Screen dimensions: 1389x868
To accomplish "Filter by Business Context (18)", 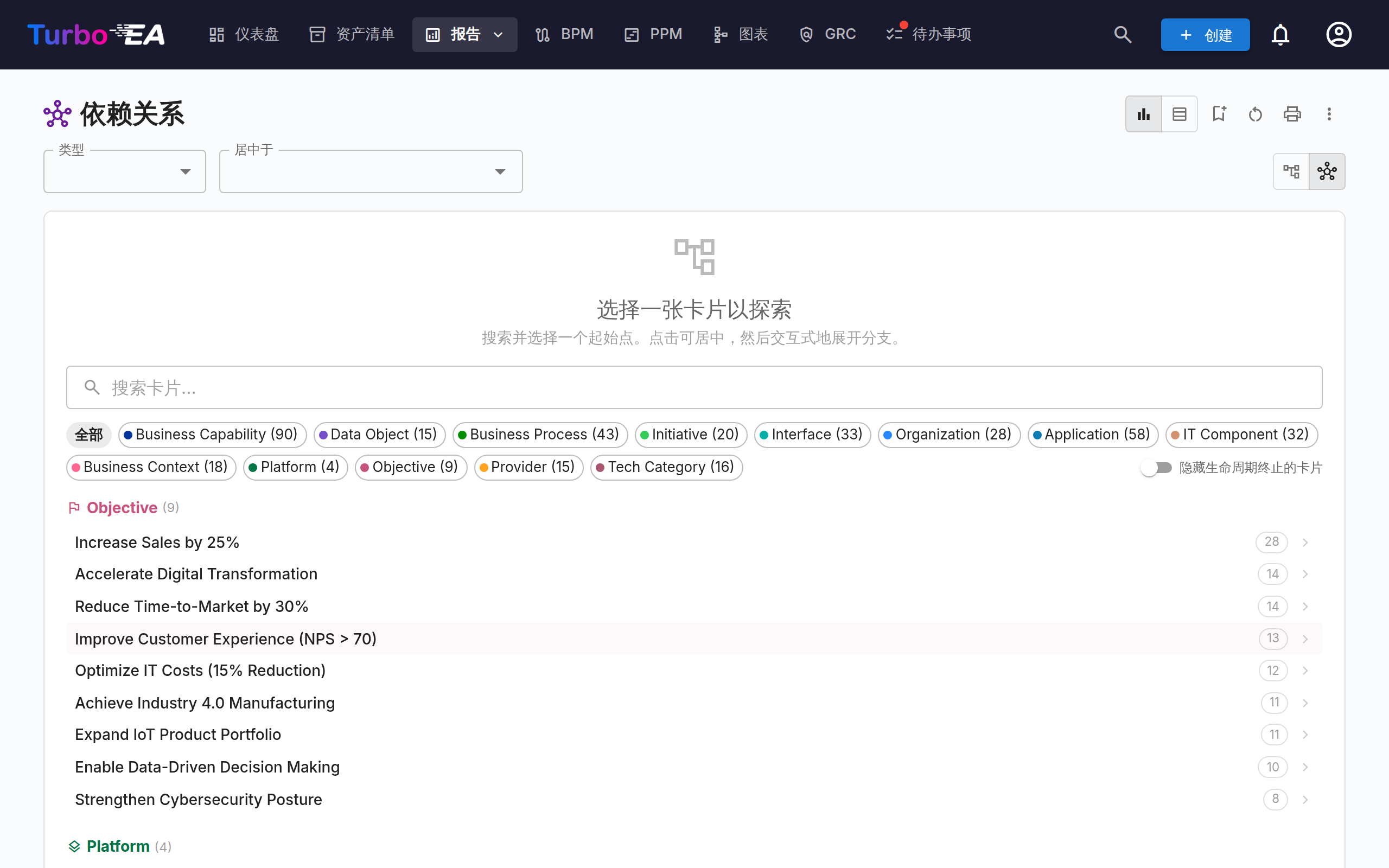I will pyautogui.click(x=151, y=467).
